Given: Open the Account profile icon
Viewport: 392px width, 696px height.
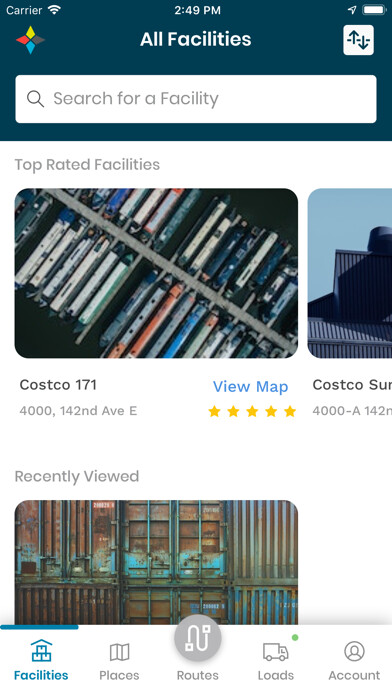Looking at the screenshot, I should [x=354, y=651].
